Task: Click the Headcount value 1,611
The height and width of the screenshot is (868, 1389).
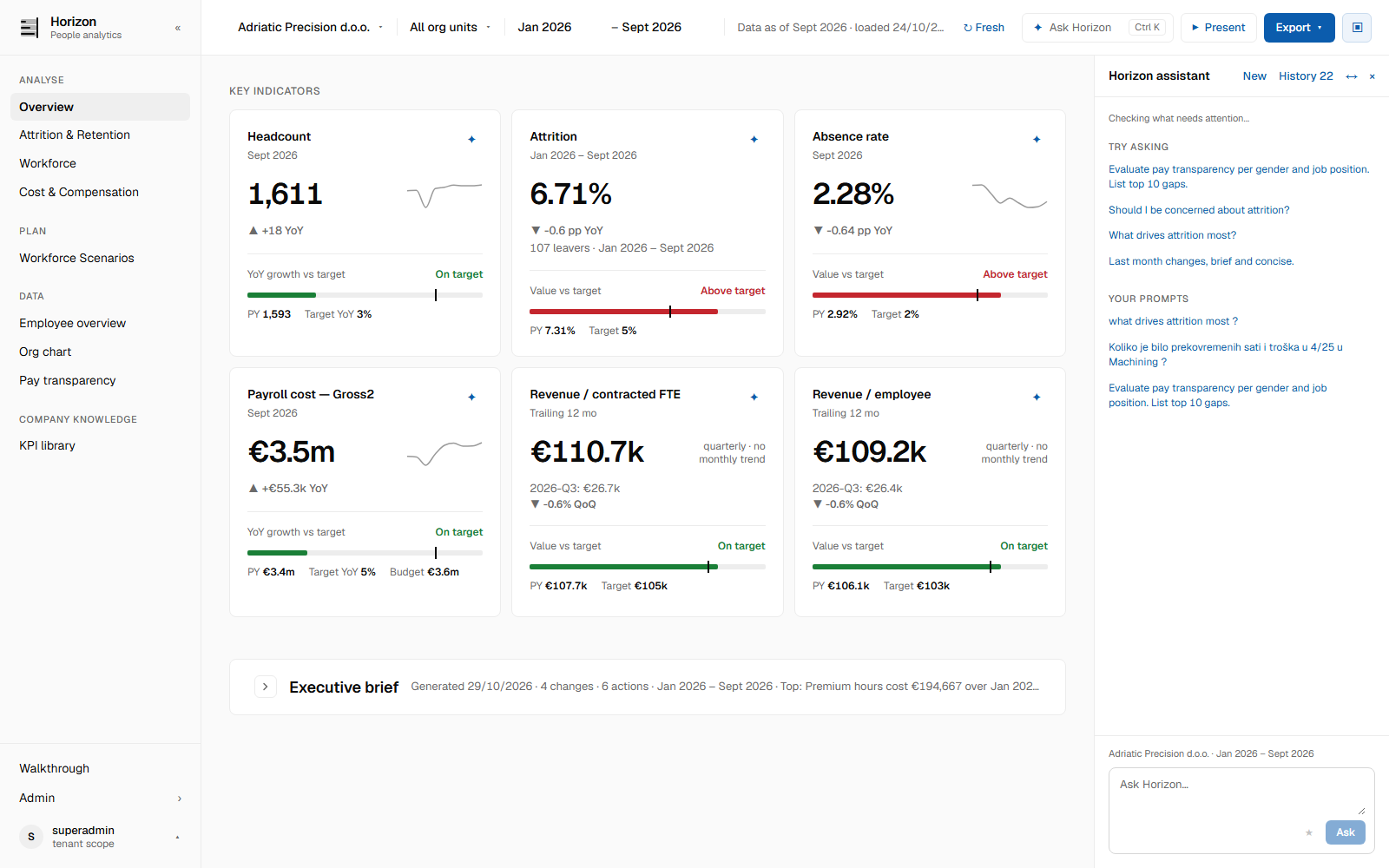Action: 285,194
